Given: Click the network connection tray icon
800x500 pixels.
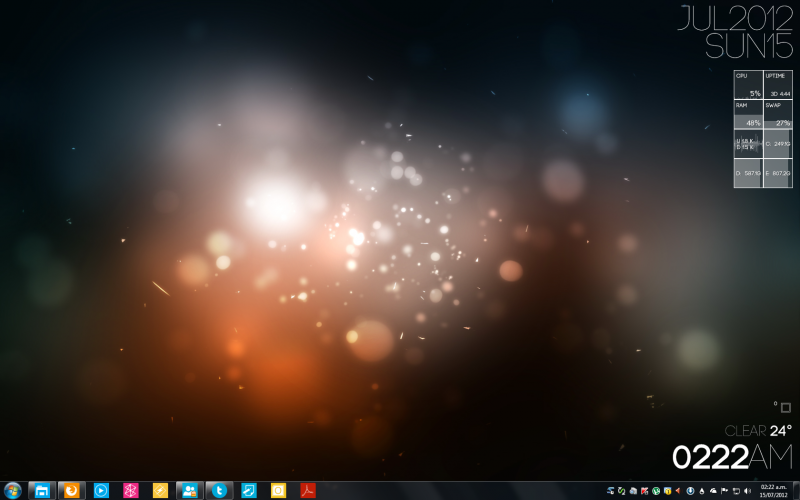Looking at the screenshot, I should tap(736, 491).
